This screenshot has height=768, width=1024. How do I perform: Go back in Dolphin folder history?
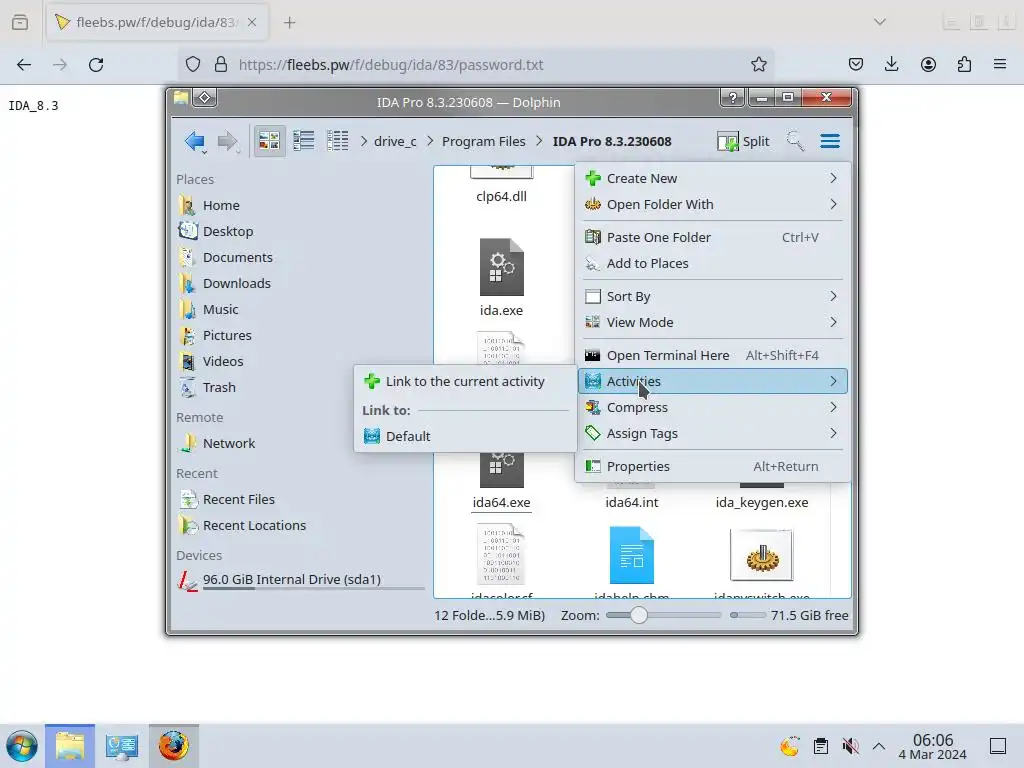(195, 141)
